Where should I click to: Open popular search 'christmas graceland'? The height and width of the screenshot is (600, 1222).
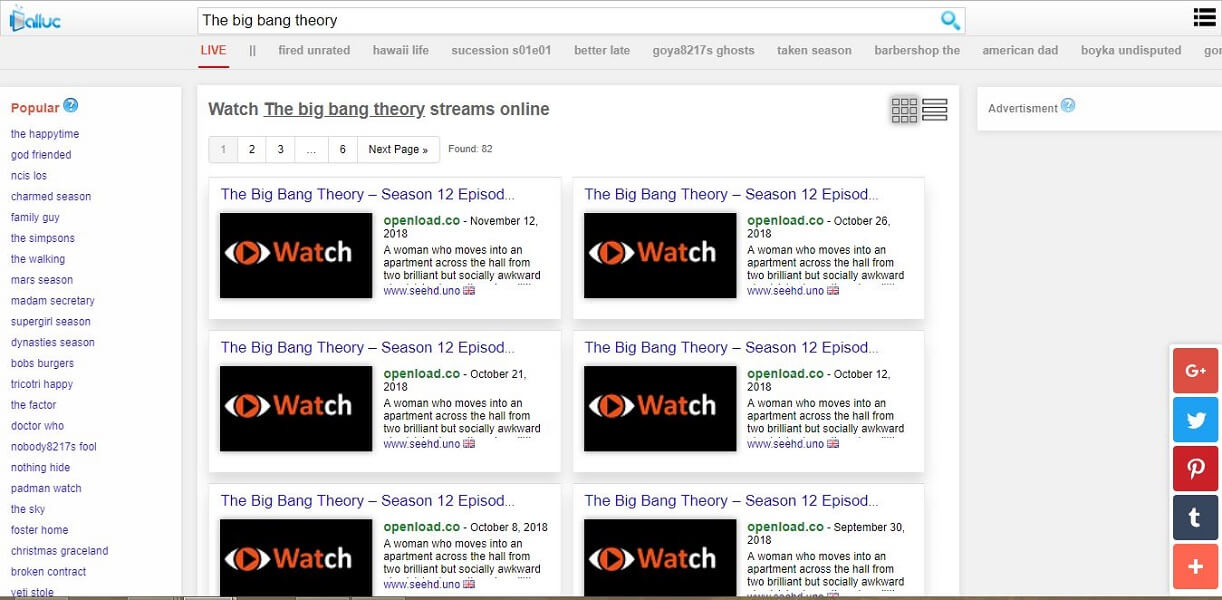click(60, 551)
